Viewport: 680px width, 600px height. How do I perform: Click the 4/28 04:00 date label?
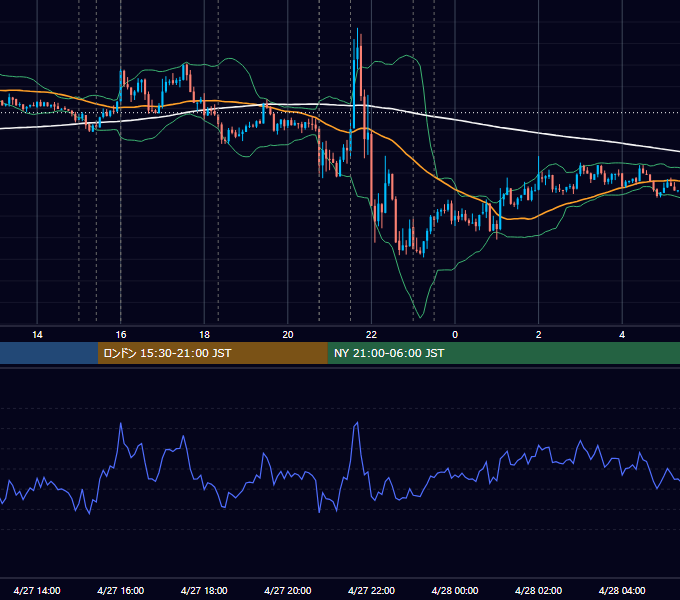(622, 590)
